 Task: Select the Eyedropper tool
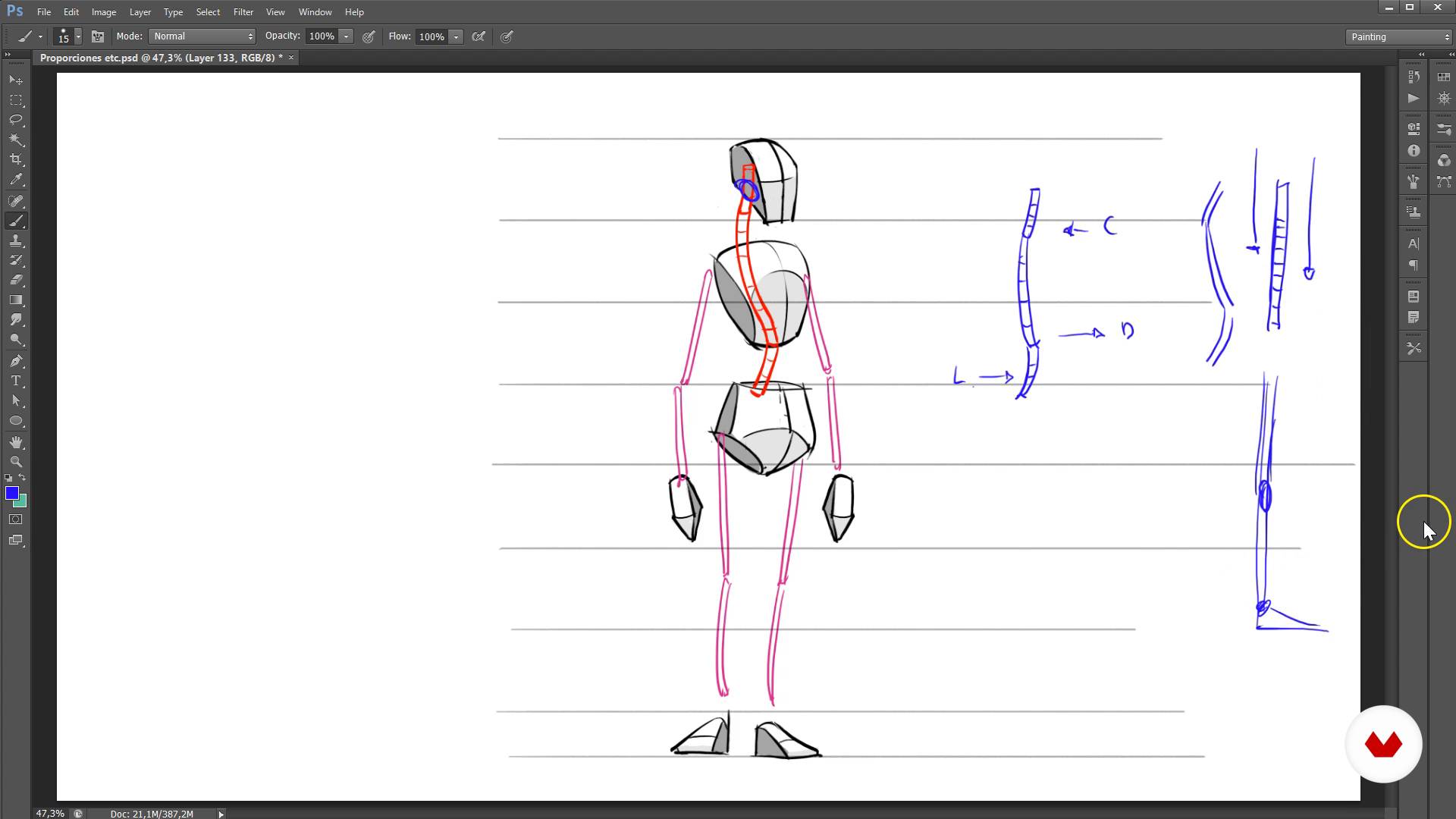[16, 180]
